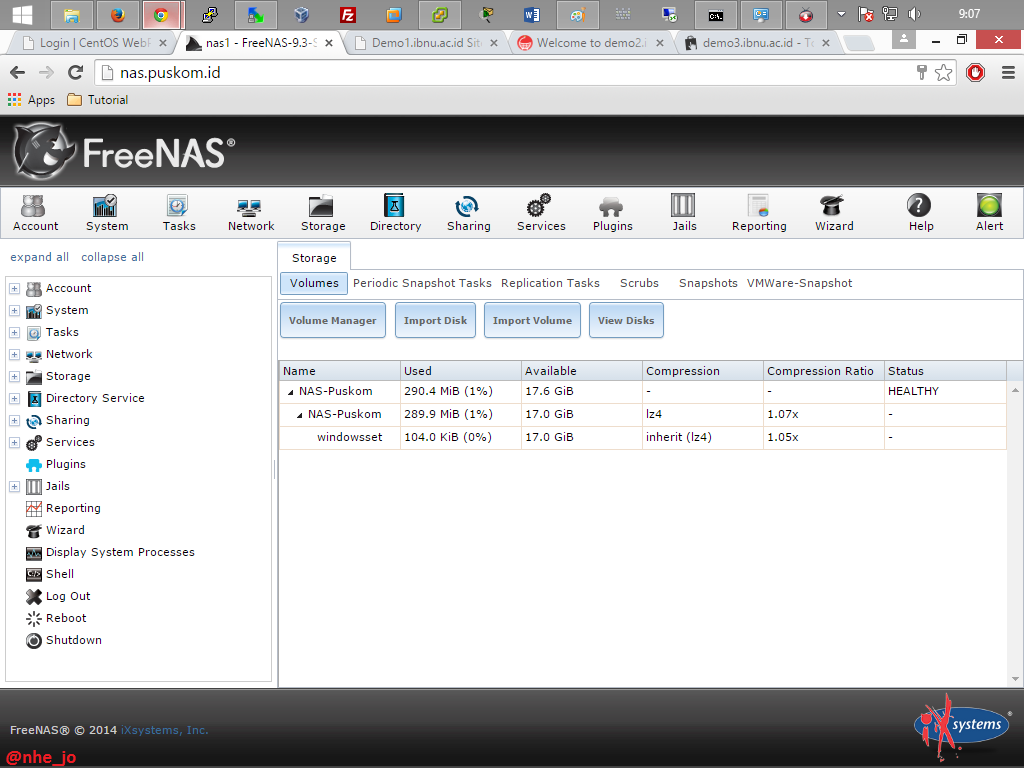The height and width of the screenshot is (768, 1024).
Task: Expand the Network tree node
Action: pos(14,355)
